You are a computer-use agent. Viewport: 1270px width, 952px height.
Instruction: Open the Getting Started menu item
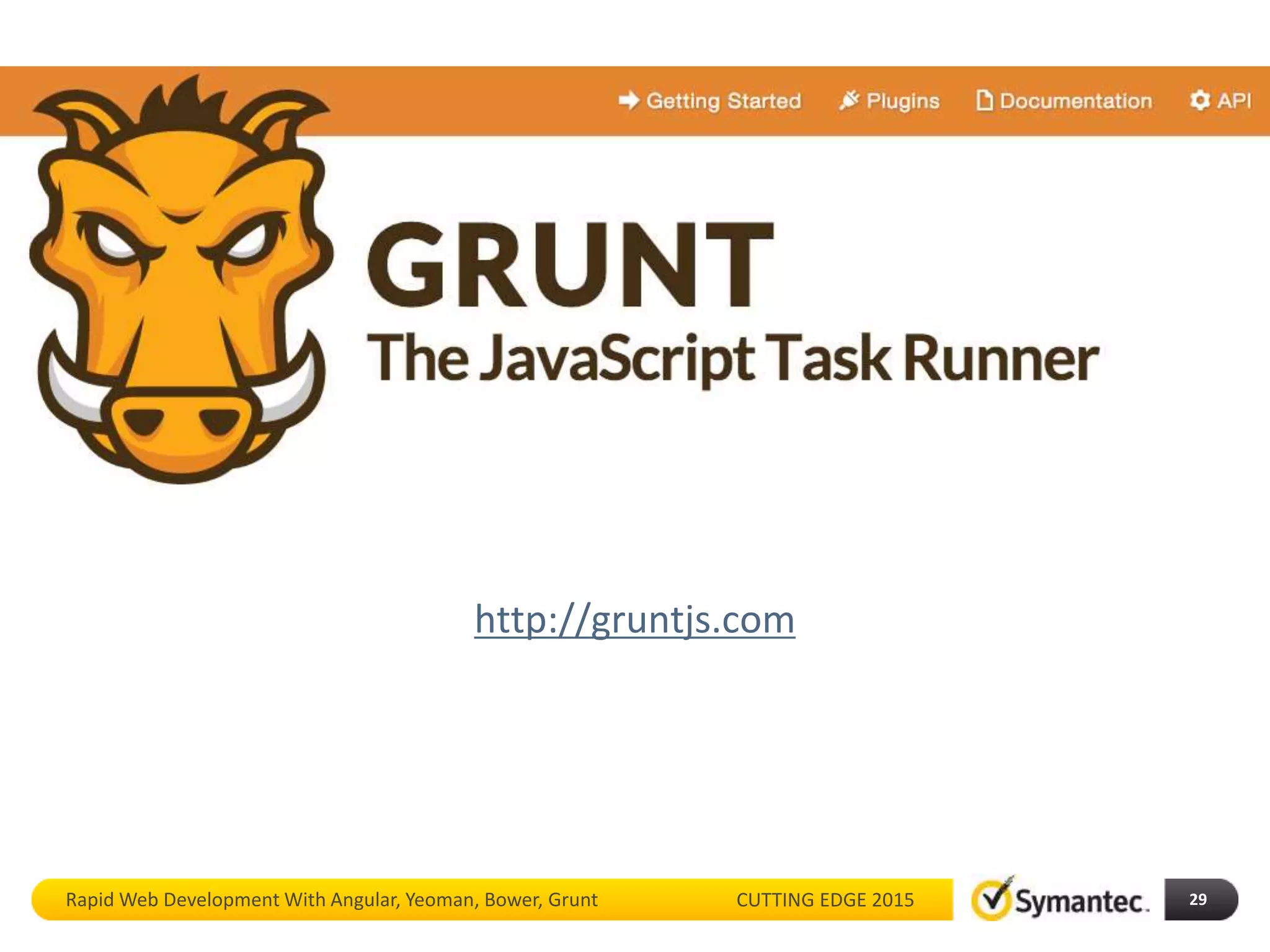pos(724,101)
